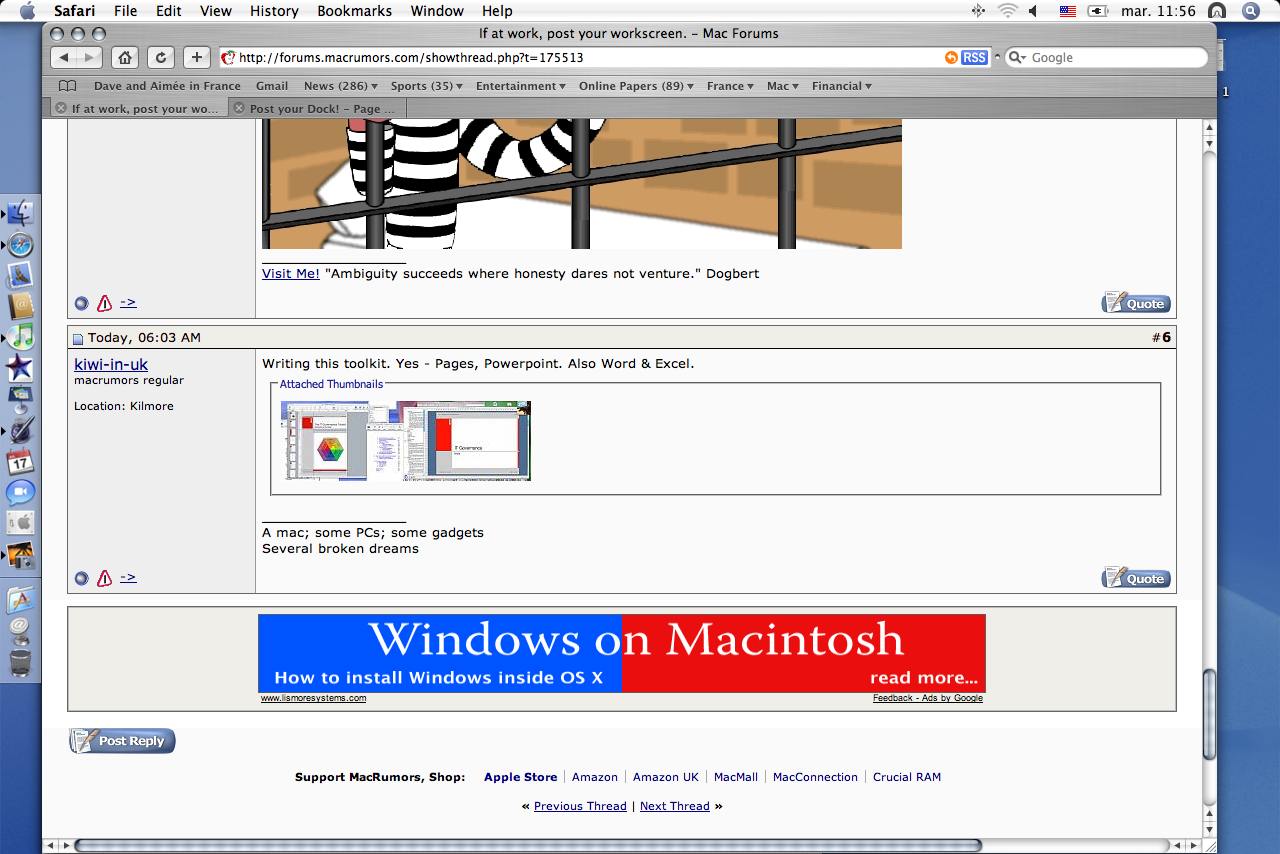Open the Trash in the Dock

[21, 662]
